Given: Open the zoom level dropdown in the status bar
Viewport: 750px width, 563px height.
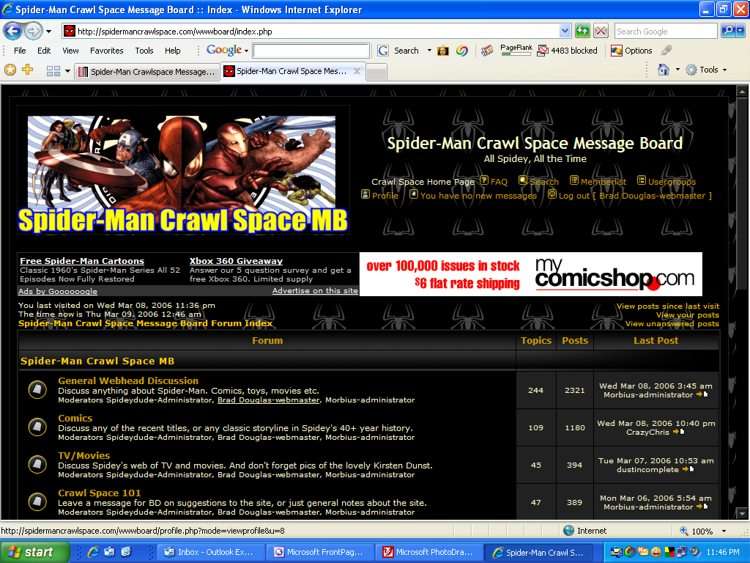Looking at the screenshot, I should [722, 531].
